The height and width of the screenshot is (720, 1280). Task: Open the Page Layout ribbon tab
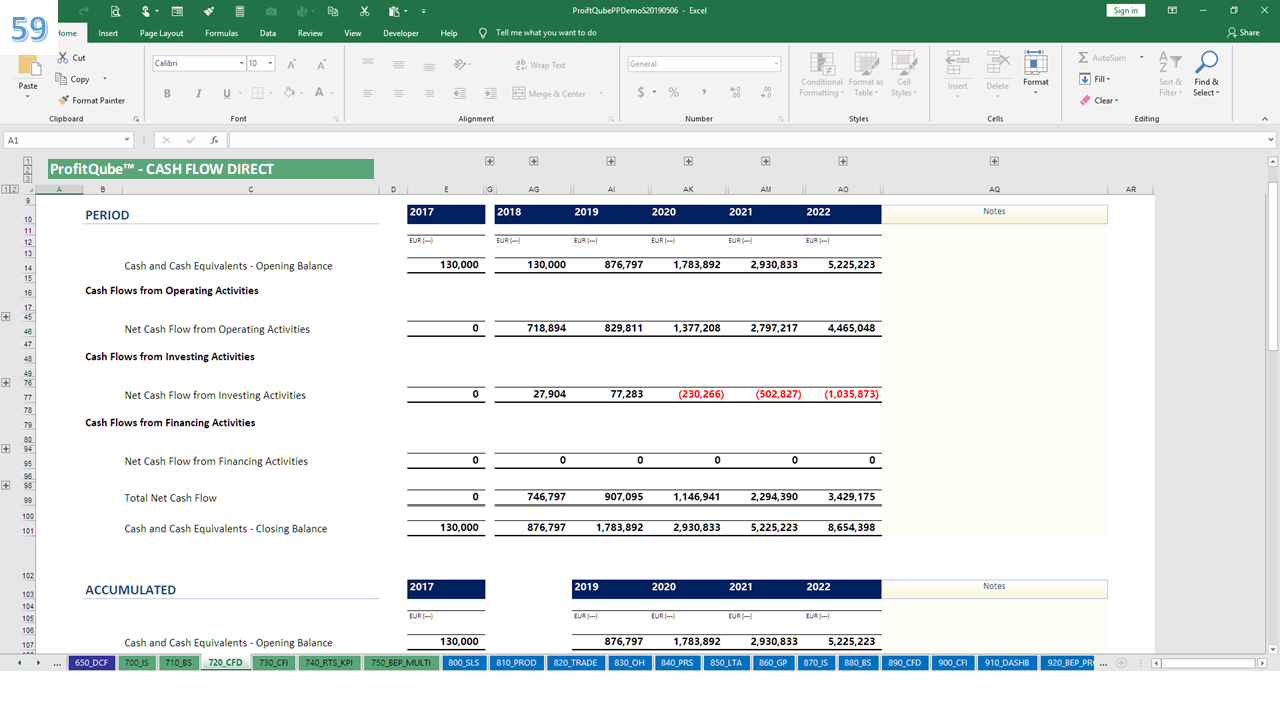(x=161, y=33)
